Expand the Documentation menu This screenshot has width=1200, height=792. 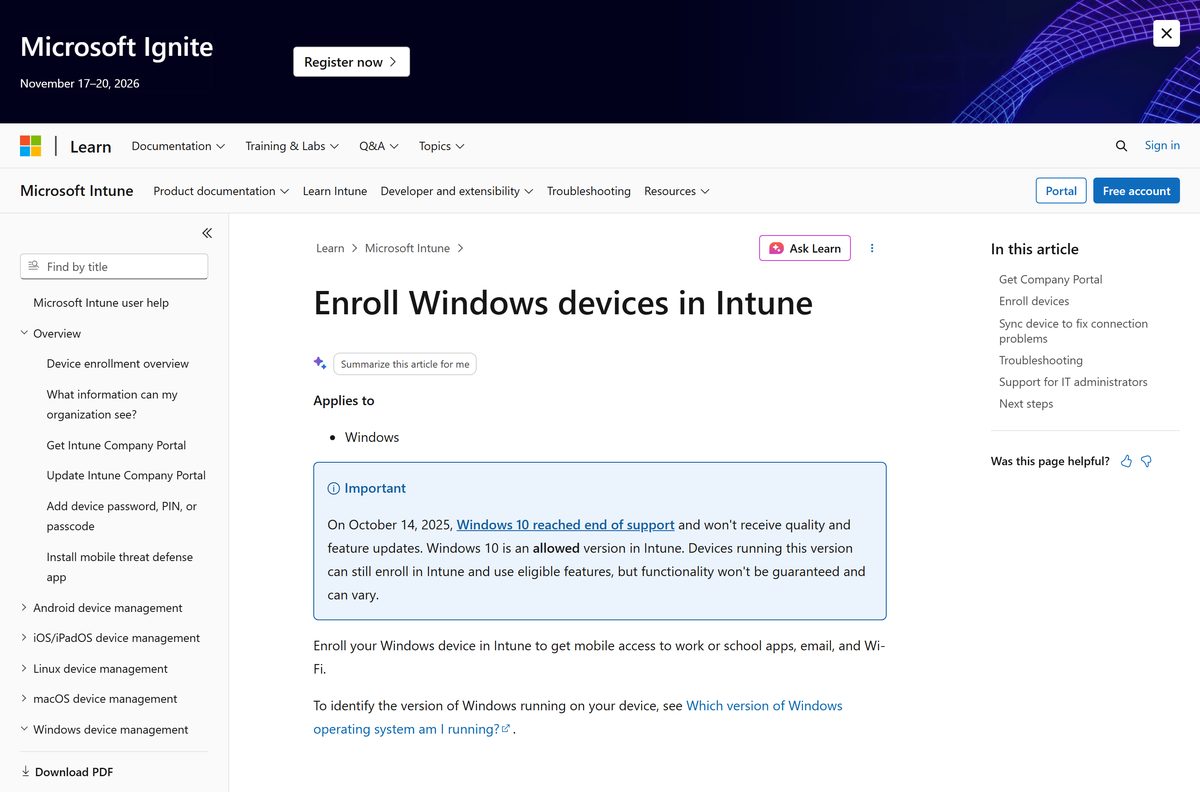[x=178, y=146]
